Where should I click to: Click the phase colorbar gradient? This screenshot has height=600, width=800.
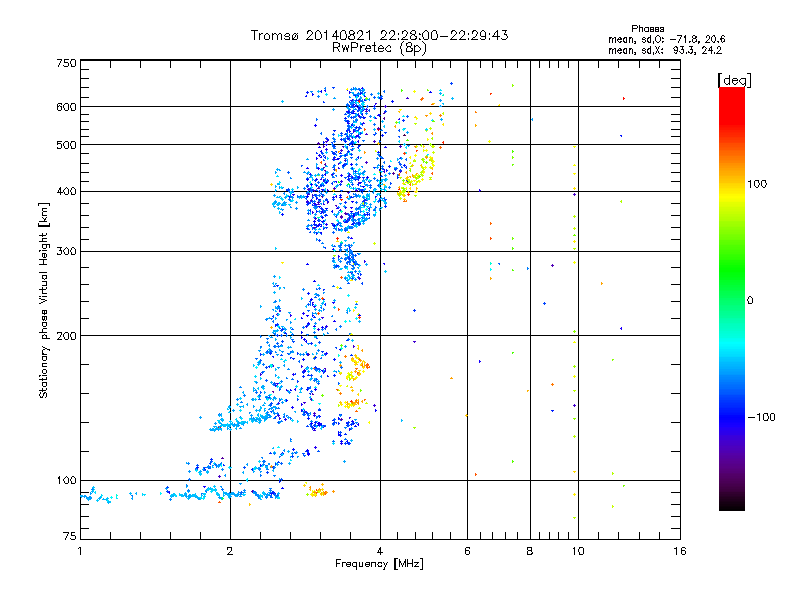click(732, 299)
